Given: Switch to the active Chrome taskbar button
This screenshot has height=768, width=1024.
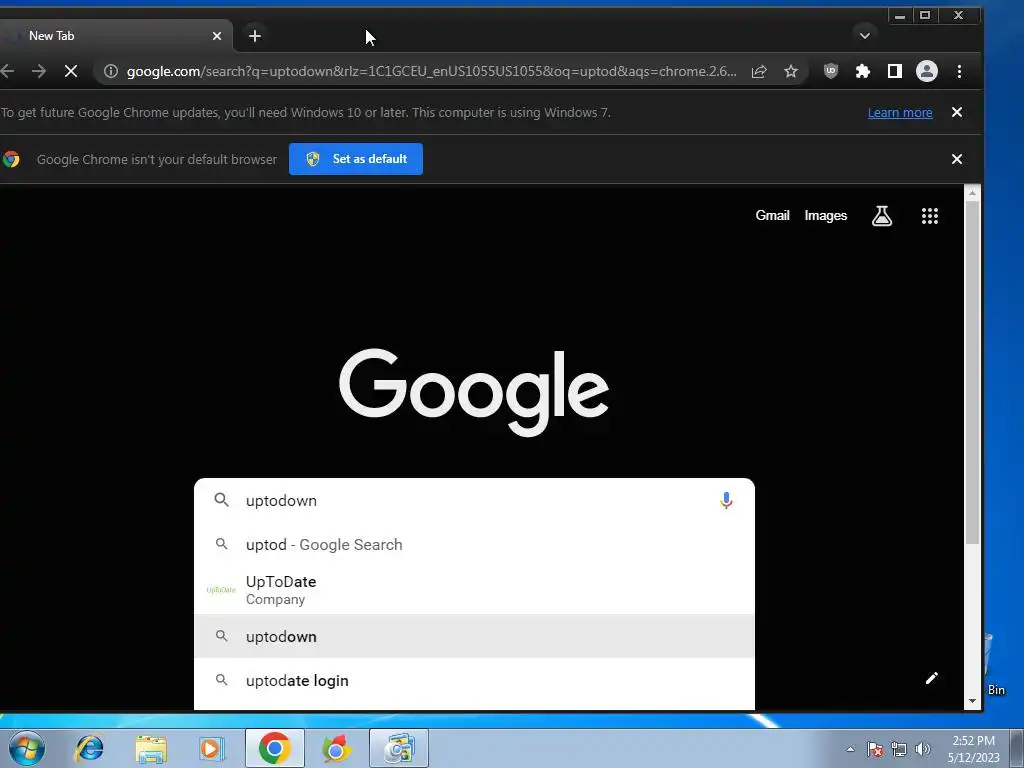Looking at the screenshot, I should click(275, 748).
